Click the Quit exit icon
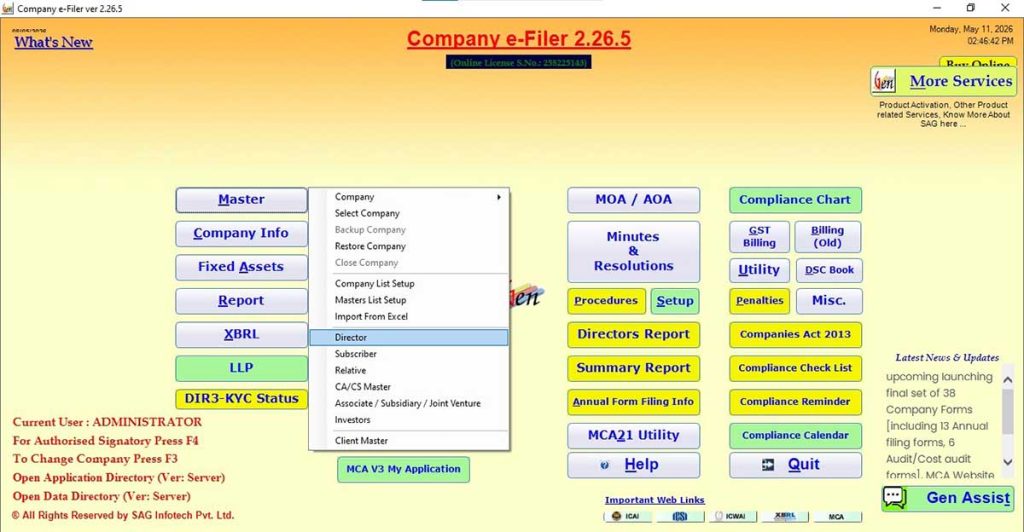The image size is (1024, 532). 768,465
